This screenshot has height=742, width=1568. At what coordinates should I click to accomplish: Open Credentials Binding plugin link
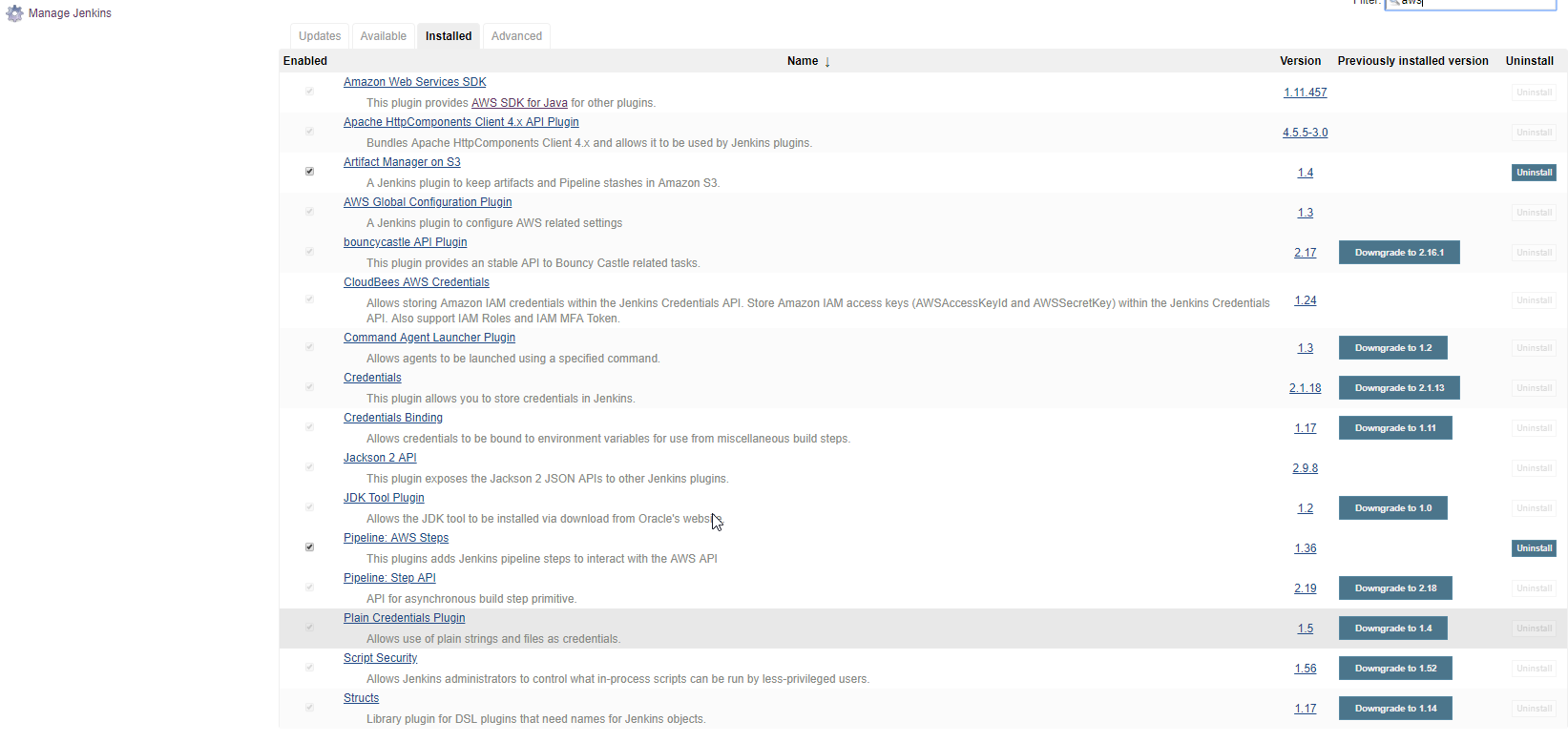393,418
